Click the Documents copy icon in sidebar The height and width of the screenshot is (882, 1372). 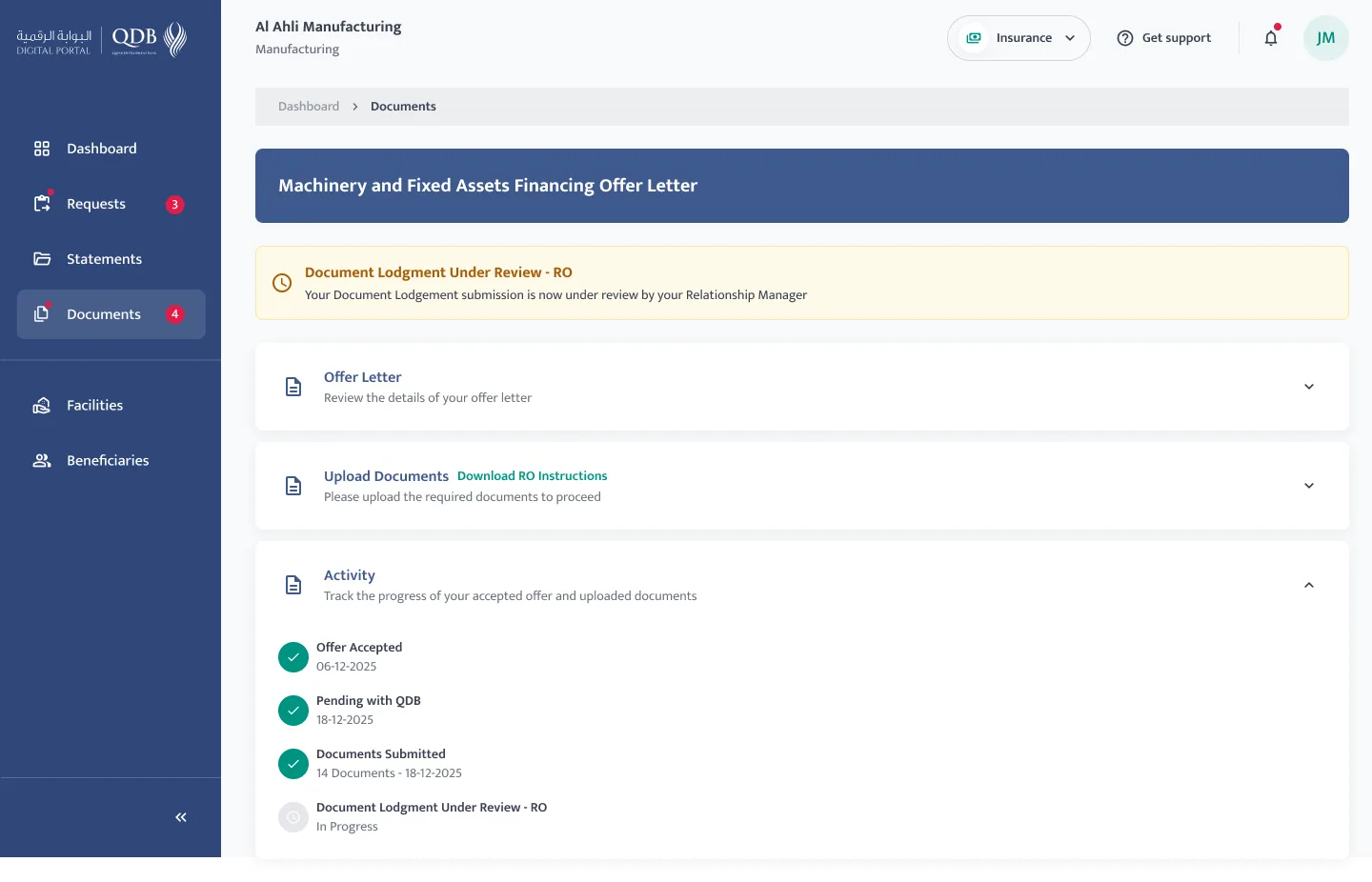(x=42, y=313)
